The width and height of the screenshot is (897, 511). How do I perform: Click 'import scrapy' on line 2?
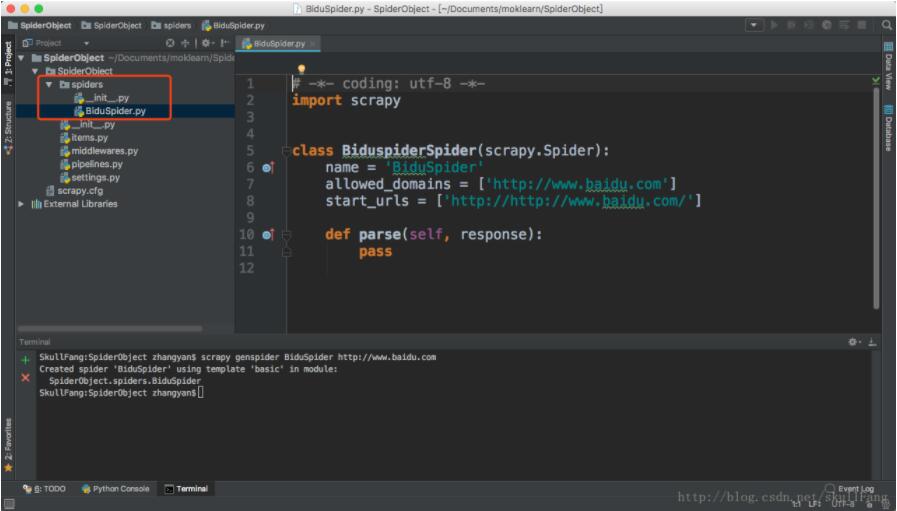tap(346, 100)
